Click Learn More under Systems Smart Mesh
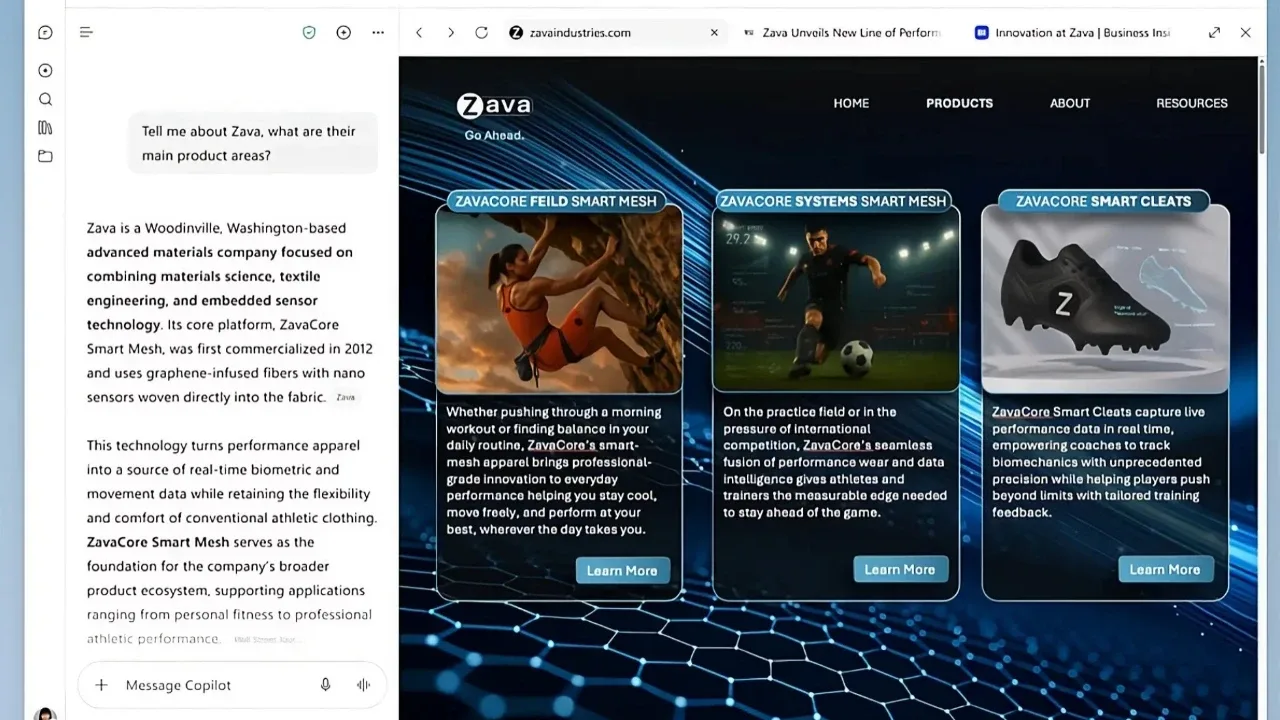 (x=900, y=570)
